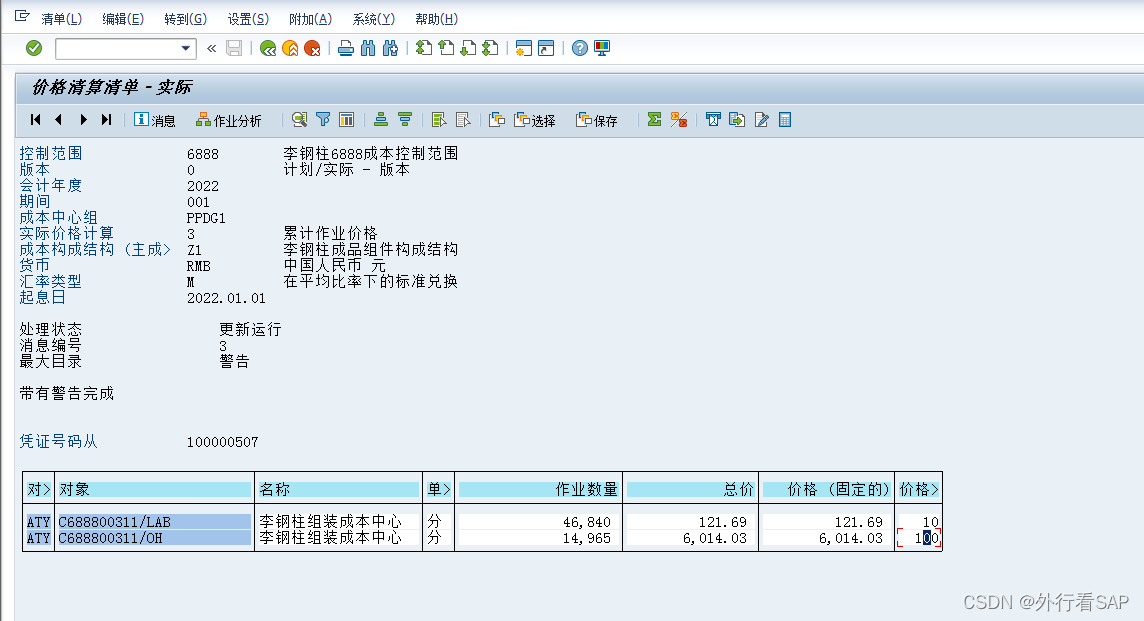Click the Find binoculars icon
Screen dimensions: 1144x621
[368, 48]
